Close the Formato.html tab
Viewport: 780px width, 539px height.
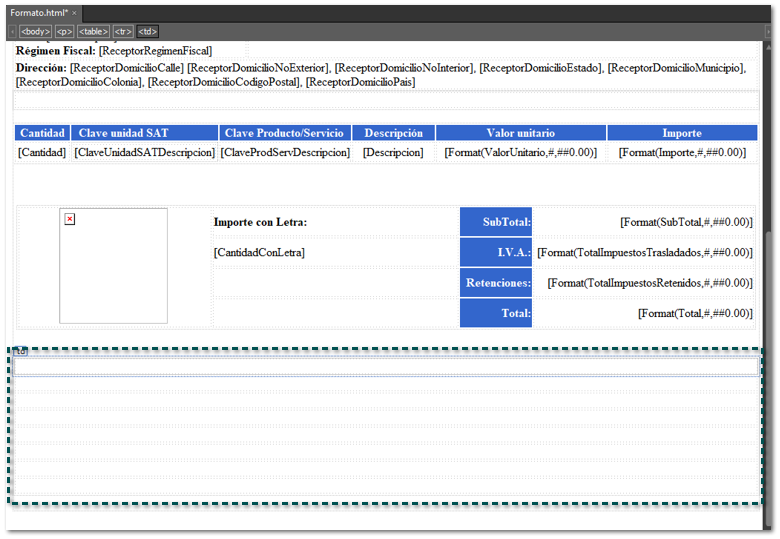[74, 13]
